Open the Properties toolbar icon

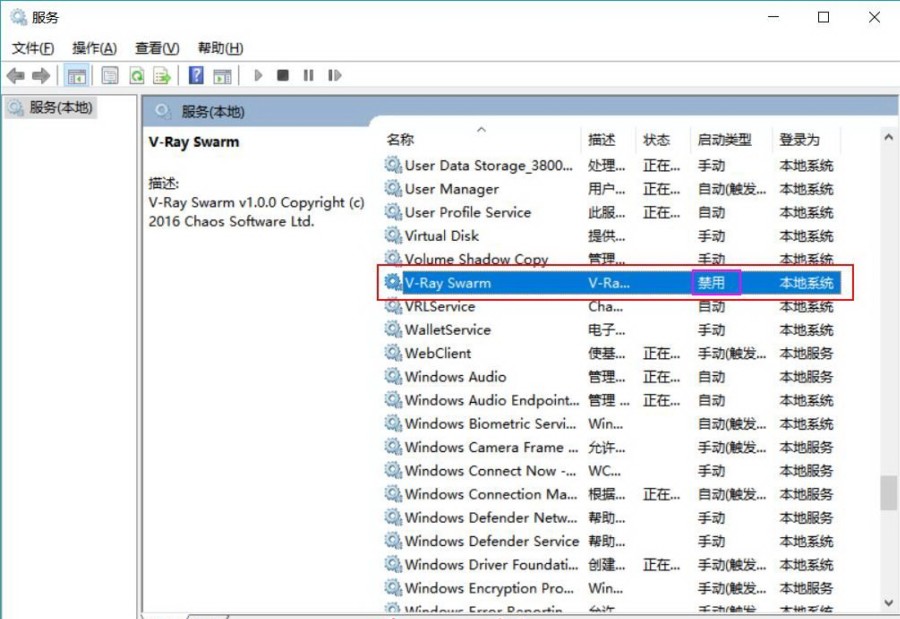110,75
